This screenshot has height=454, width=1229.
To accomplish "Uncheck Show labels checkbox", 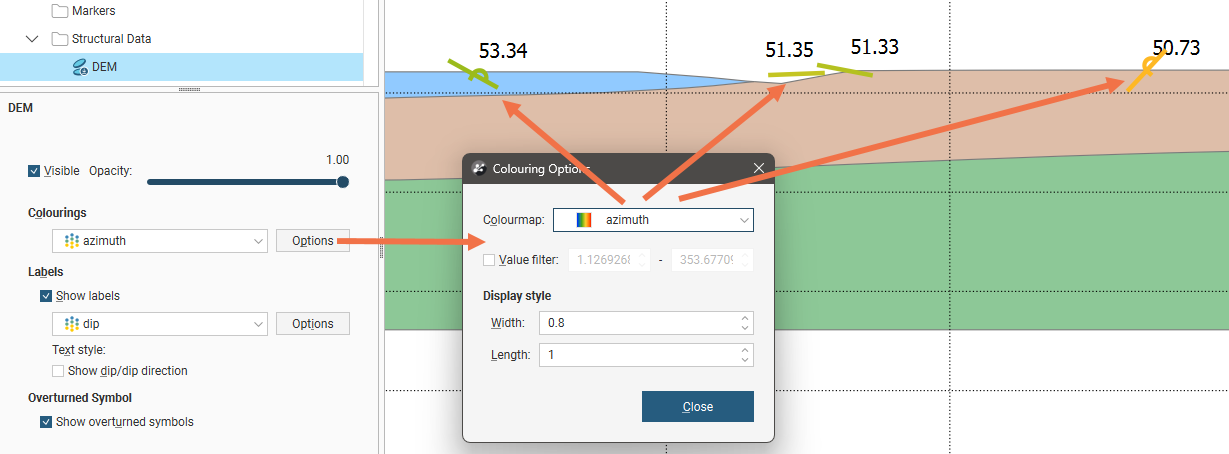I will point(46,296).
